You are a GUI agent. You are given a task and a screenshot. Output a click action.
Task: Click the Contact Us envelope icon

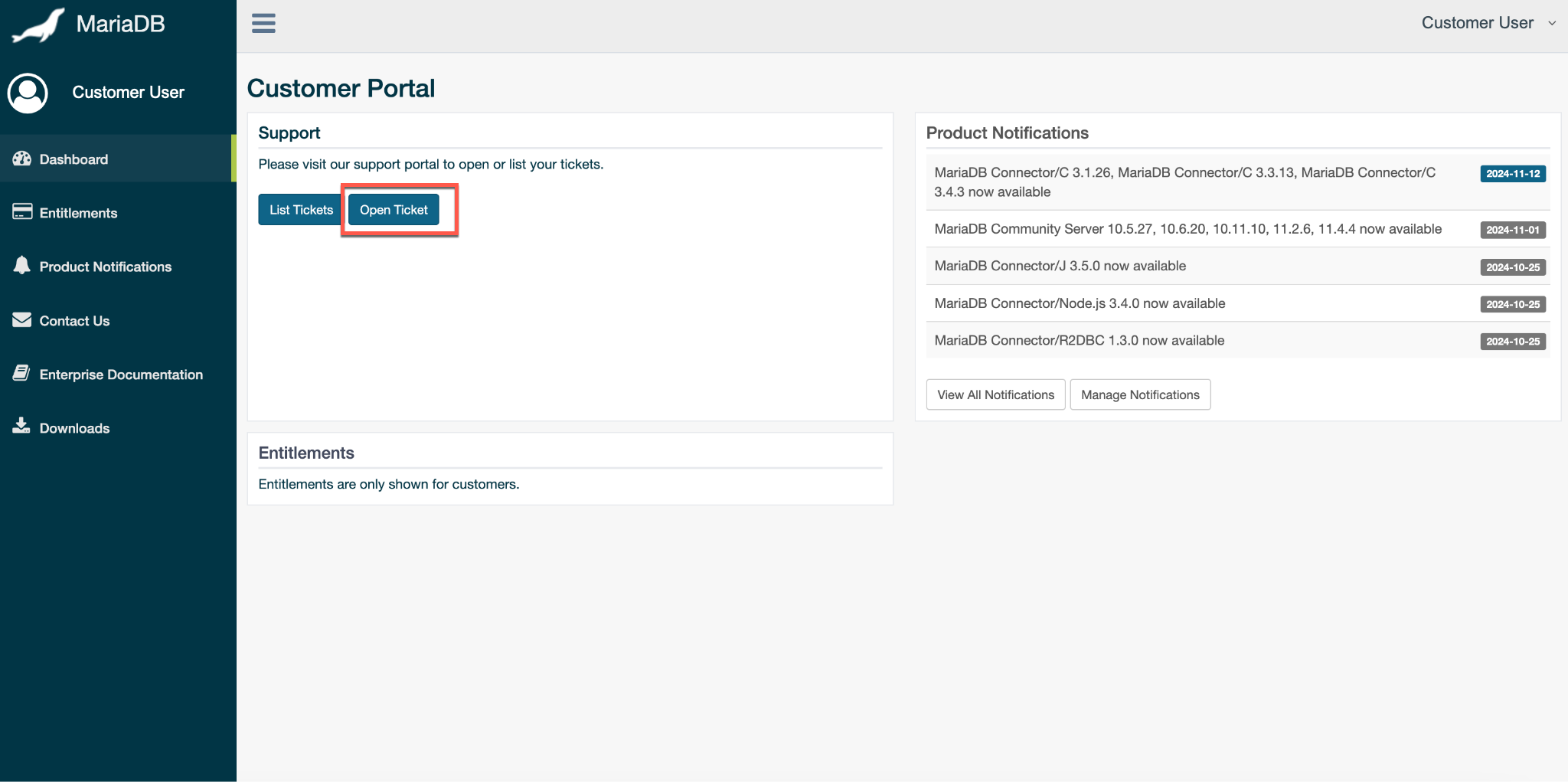point(21,320)
